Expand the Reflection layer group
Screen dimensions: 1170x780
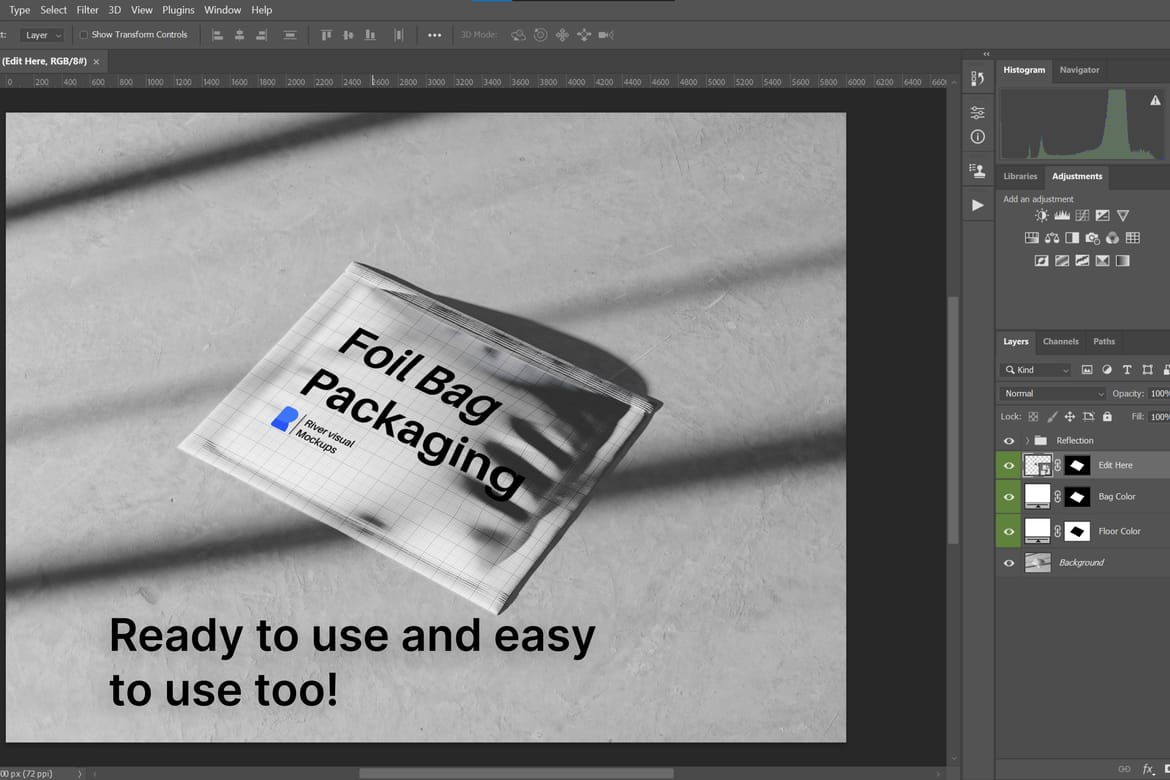(1027, 441)
